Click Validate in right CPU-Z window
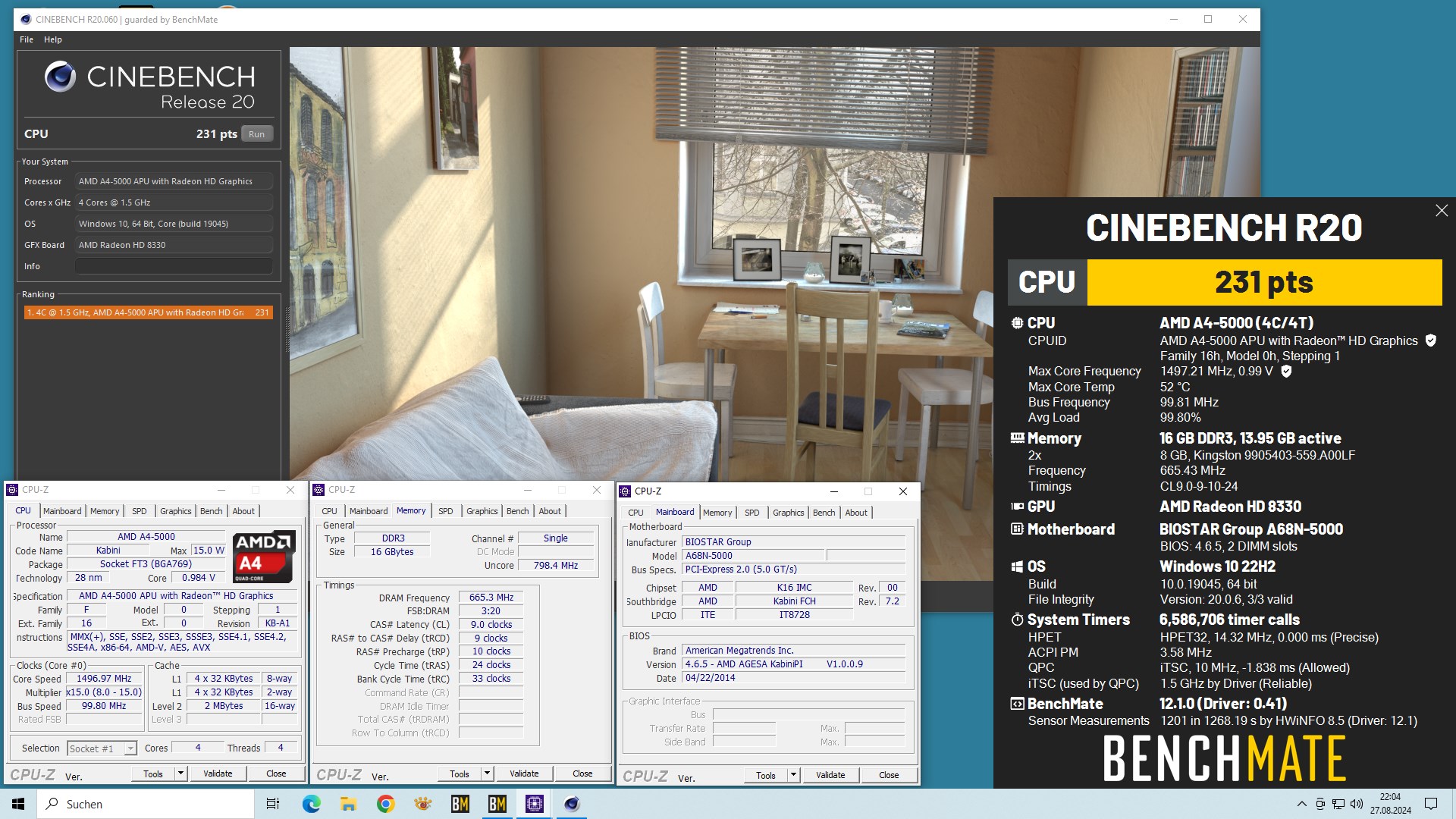This screenshot has width=1456, height=819. pyautogui.click(x=830, y=775)
